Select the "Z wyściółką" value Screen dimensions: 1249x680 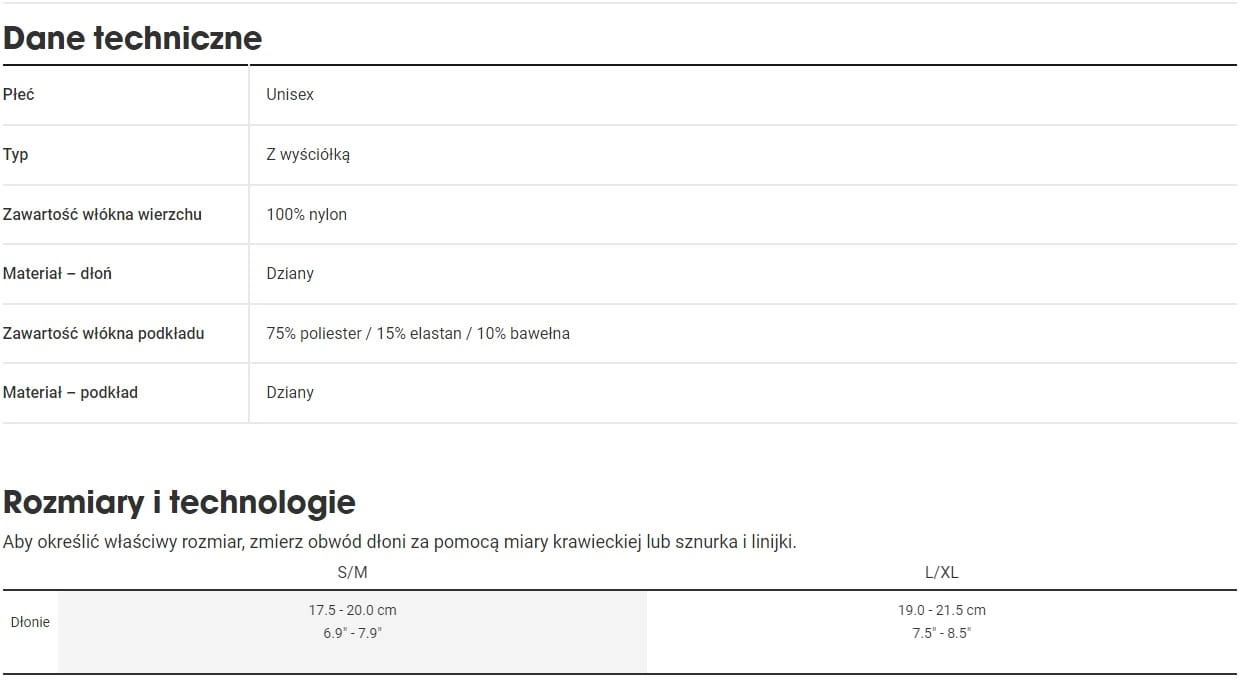308,154
